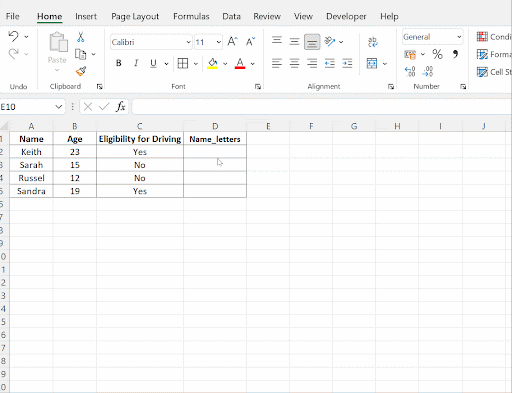Expand fill color dropdown arrow
The image size is (512, 393).
(x=225, y=64)
